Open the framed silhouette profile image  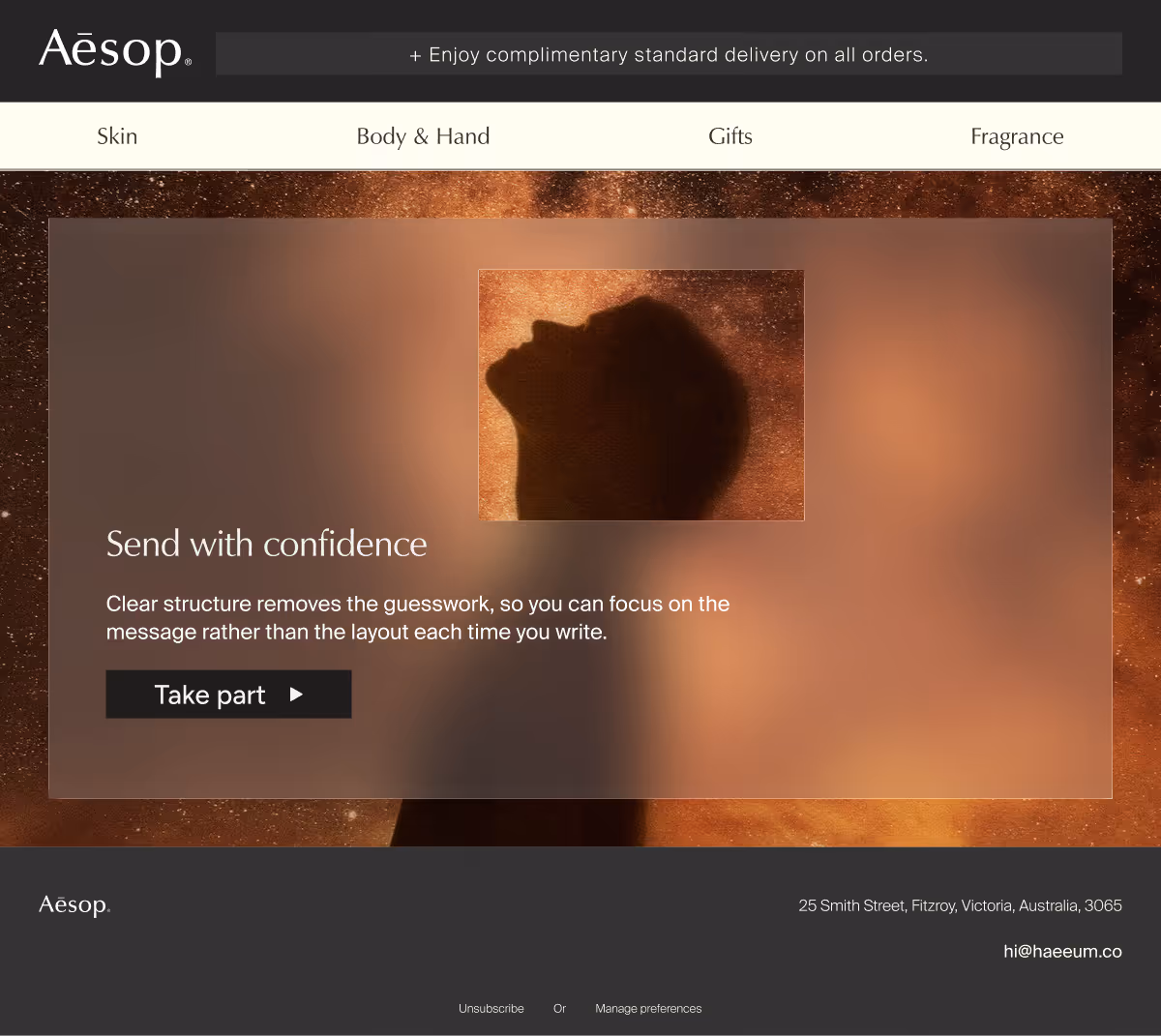[641, 395]
